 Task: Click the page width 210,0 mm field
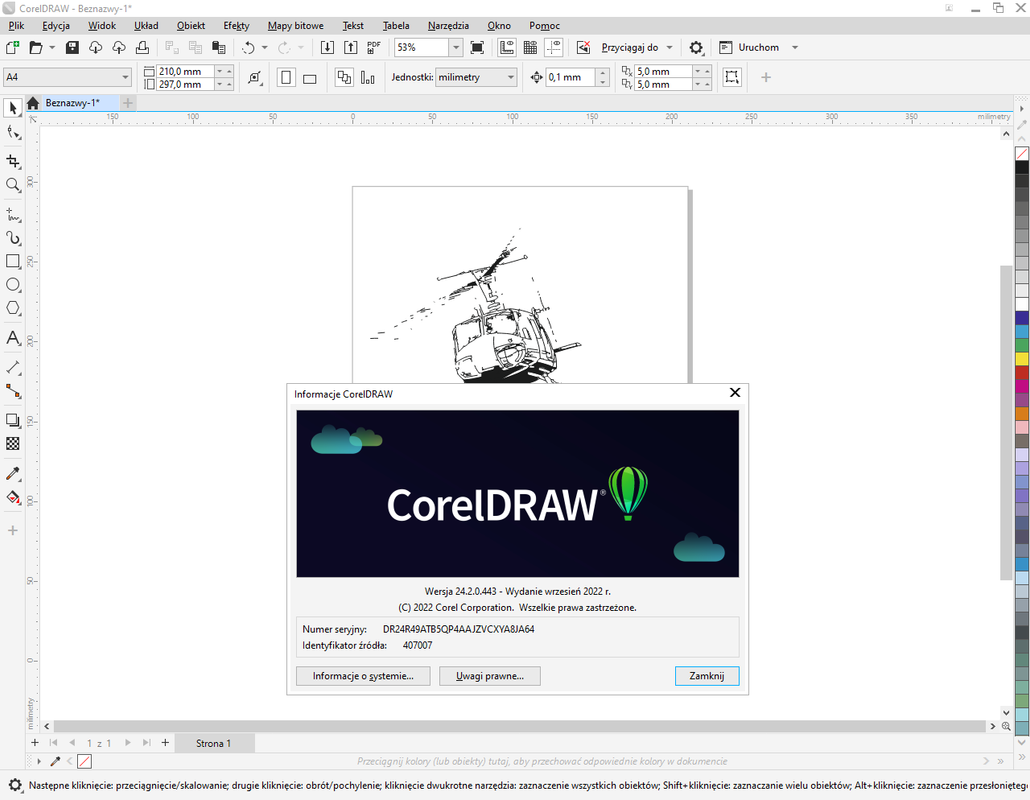(186, 71)
